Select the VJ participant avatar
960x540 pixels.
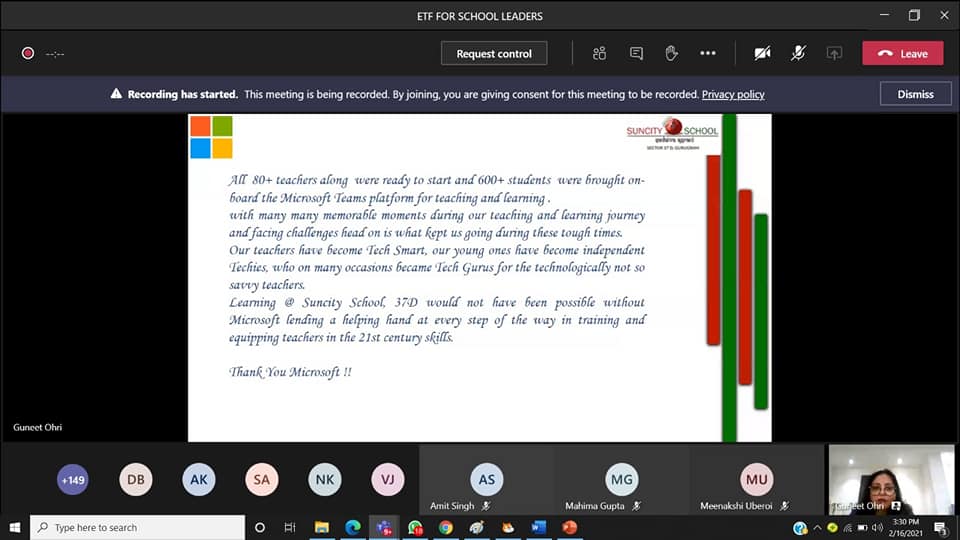(x=388, y=479)
